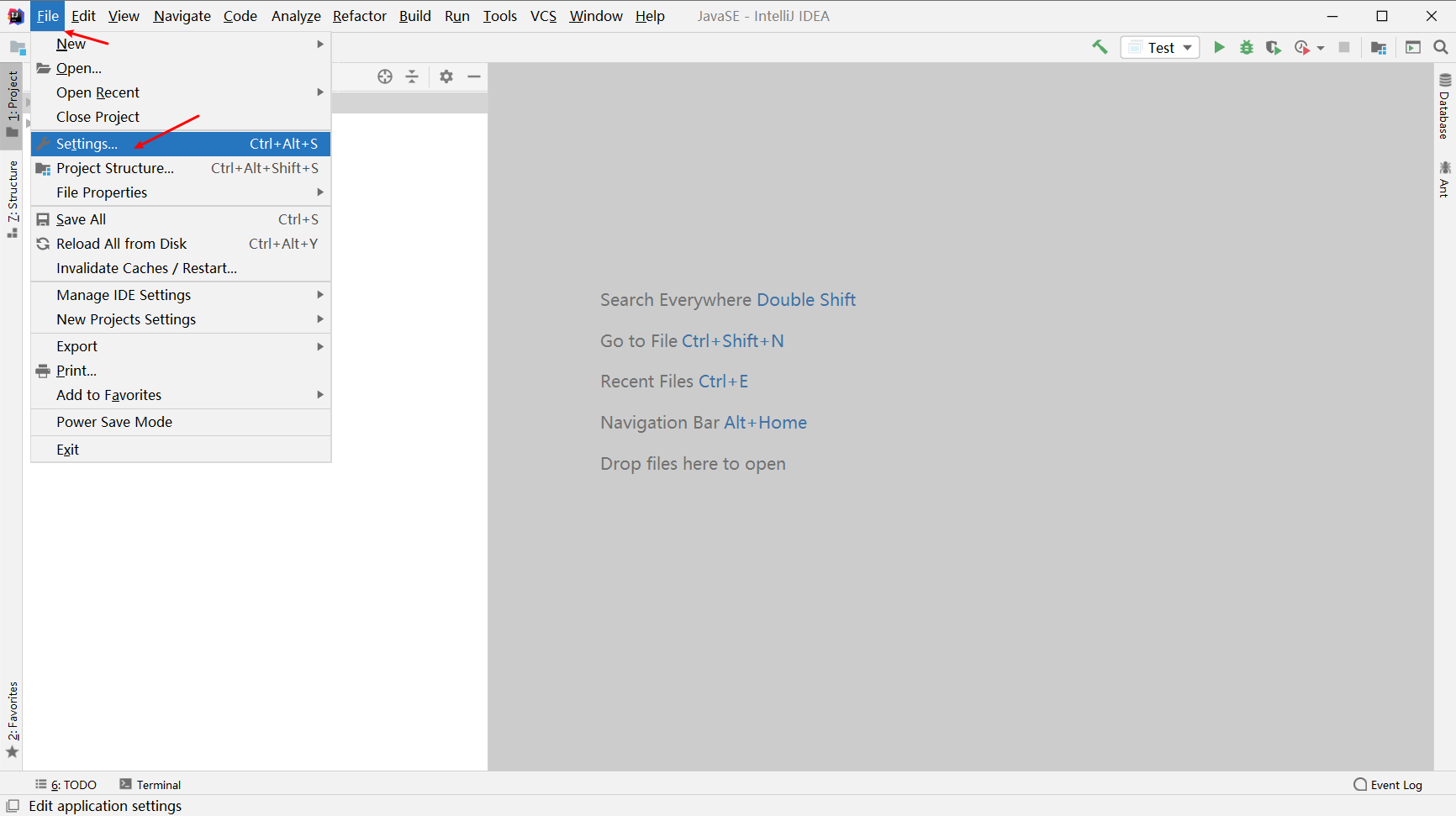
Task: Open the project panel gear options
Action: (446, 76)
